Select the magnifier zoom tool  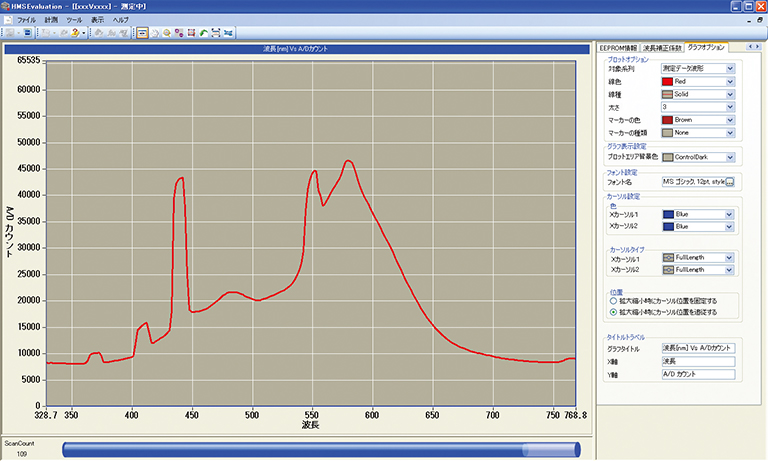(167, 33)
